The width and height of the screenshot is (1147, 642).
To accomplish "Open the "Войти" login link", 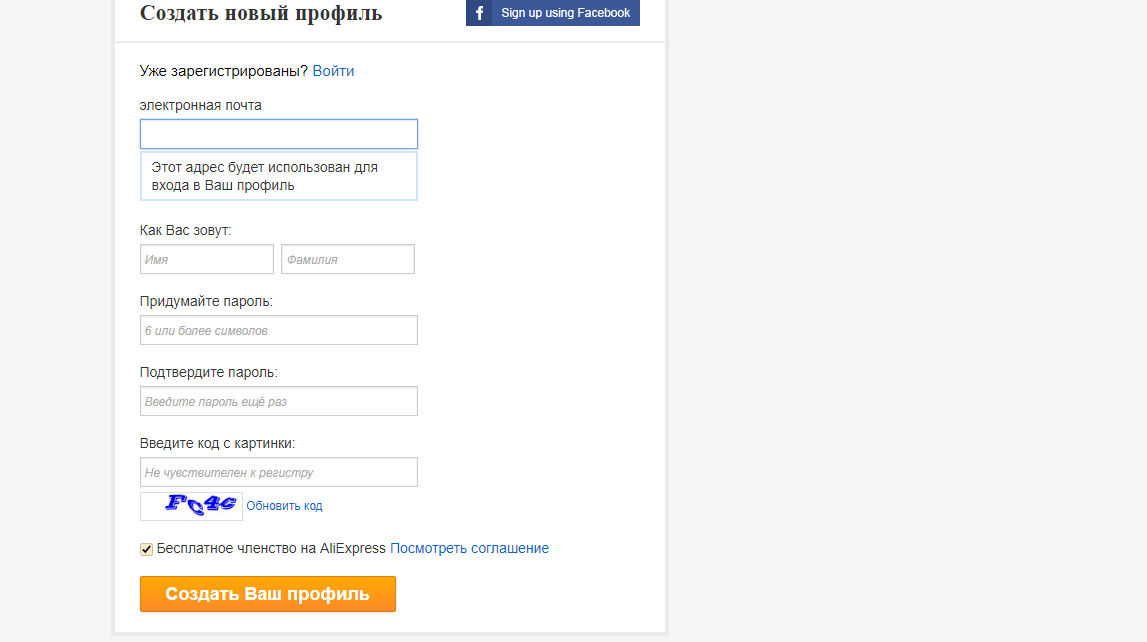I will click(x=333, y=71).
